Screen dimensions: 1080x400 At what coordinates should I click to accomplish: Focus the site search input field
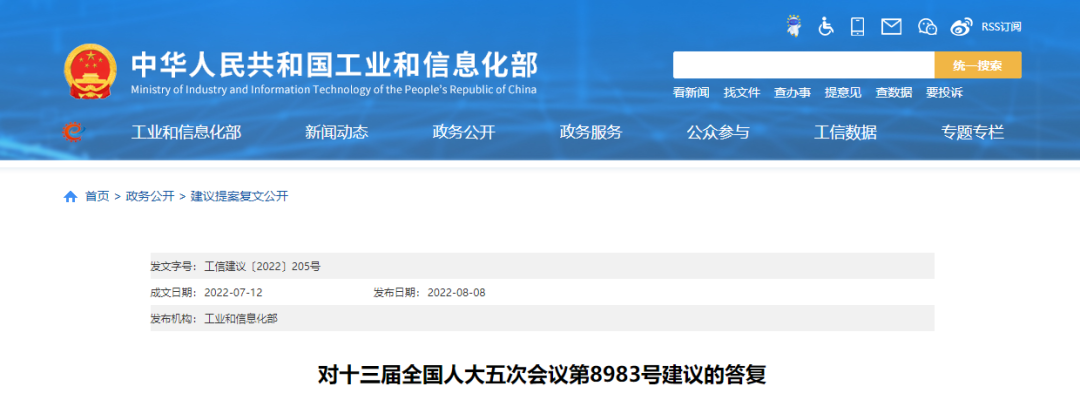[x=804, y=65]
